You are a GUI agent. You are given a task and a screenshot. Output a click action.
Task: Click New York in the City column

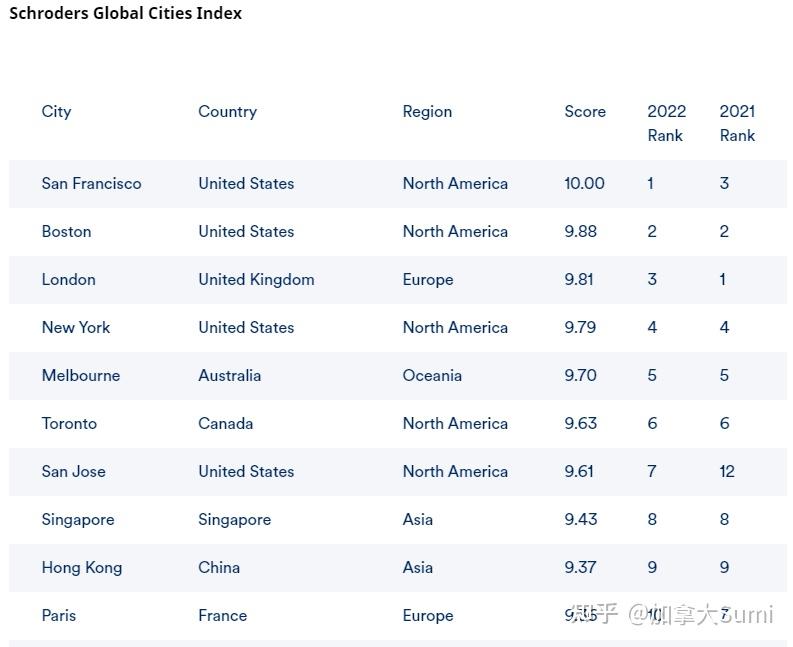[x=75, y=327]
